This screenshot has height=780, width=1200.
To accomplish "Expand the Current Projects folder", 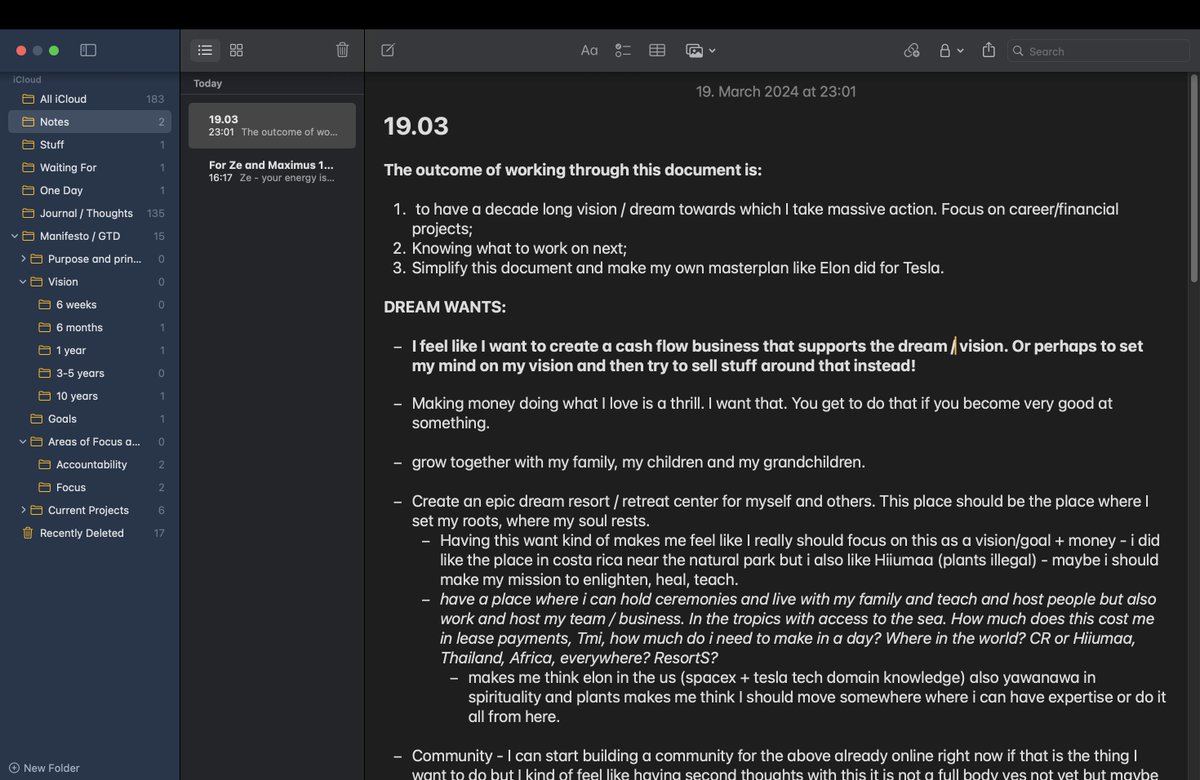I will (x=23, y=510).
